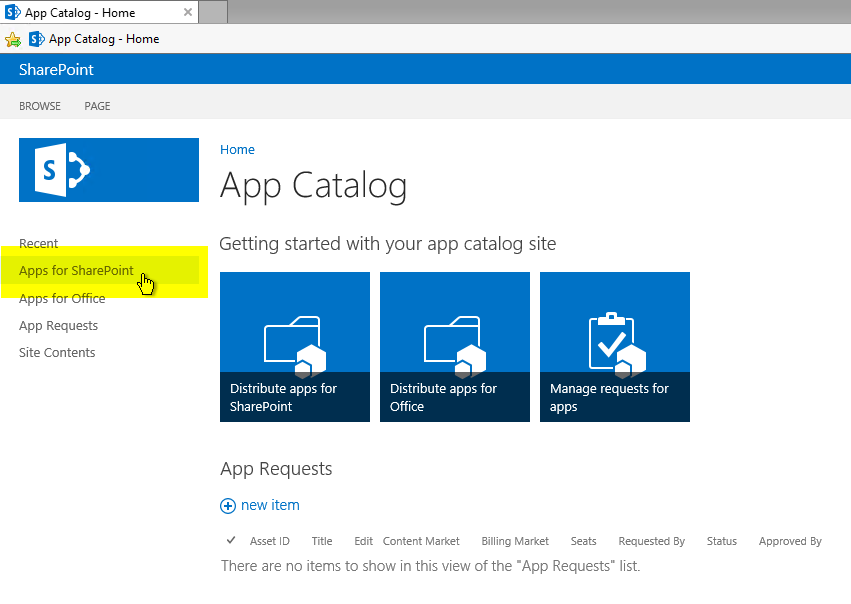Open Site Contents in left navigation
The width and height of the screenshot is (851, 604).
(57, 352)
